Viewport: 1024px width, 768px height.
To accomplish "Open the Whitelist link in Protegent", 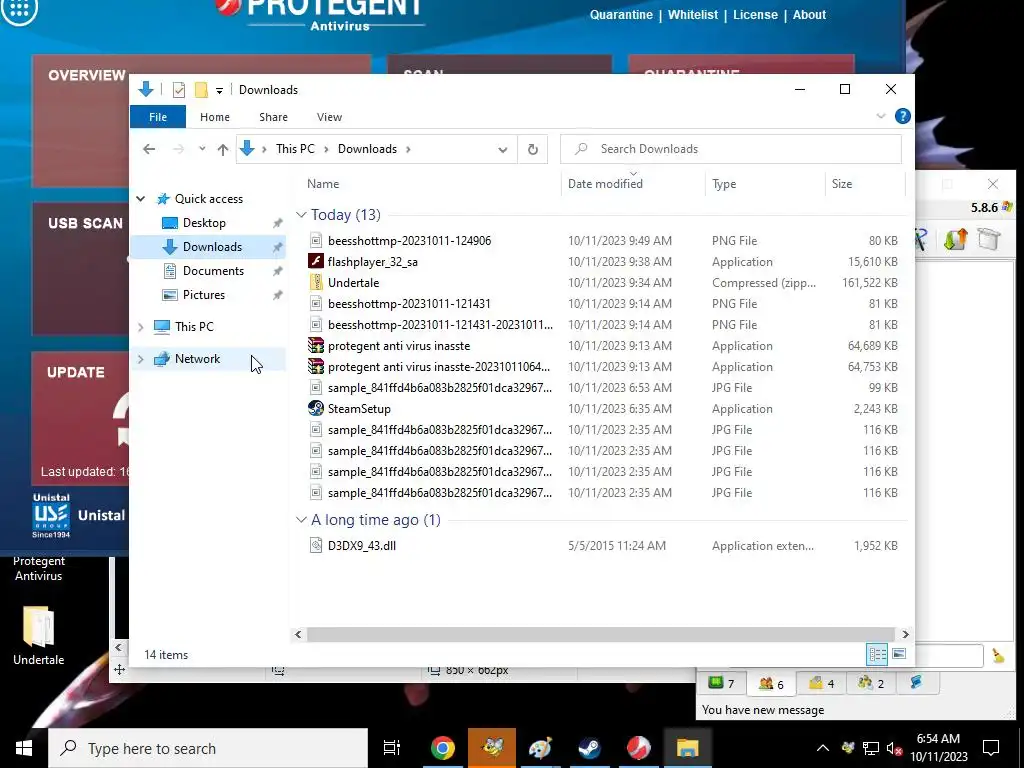I will pyautogui.click(x=693, y=14).
